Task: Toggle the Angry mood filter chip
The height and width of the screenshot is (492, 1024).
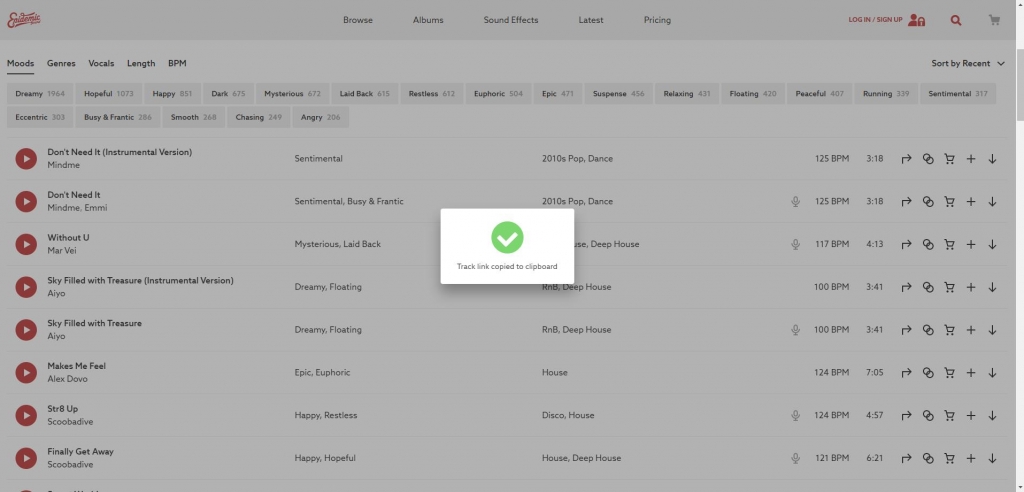Action: point(320,117)
